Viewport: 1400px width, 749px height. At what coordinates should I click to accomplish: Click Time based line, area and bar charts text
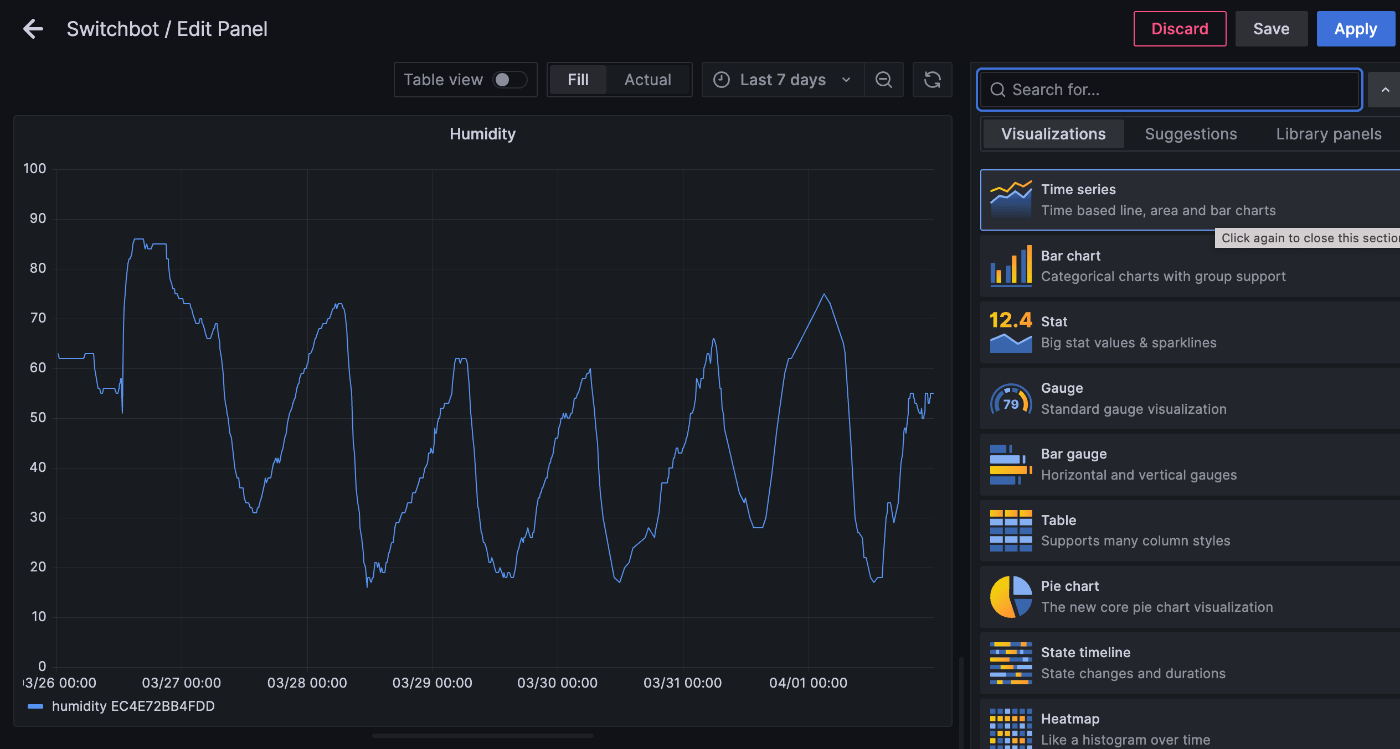(x=1158, y=210)
